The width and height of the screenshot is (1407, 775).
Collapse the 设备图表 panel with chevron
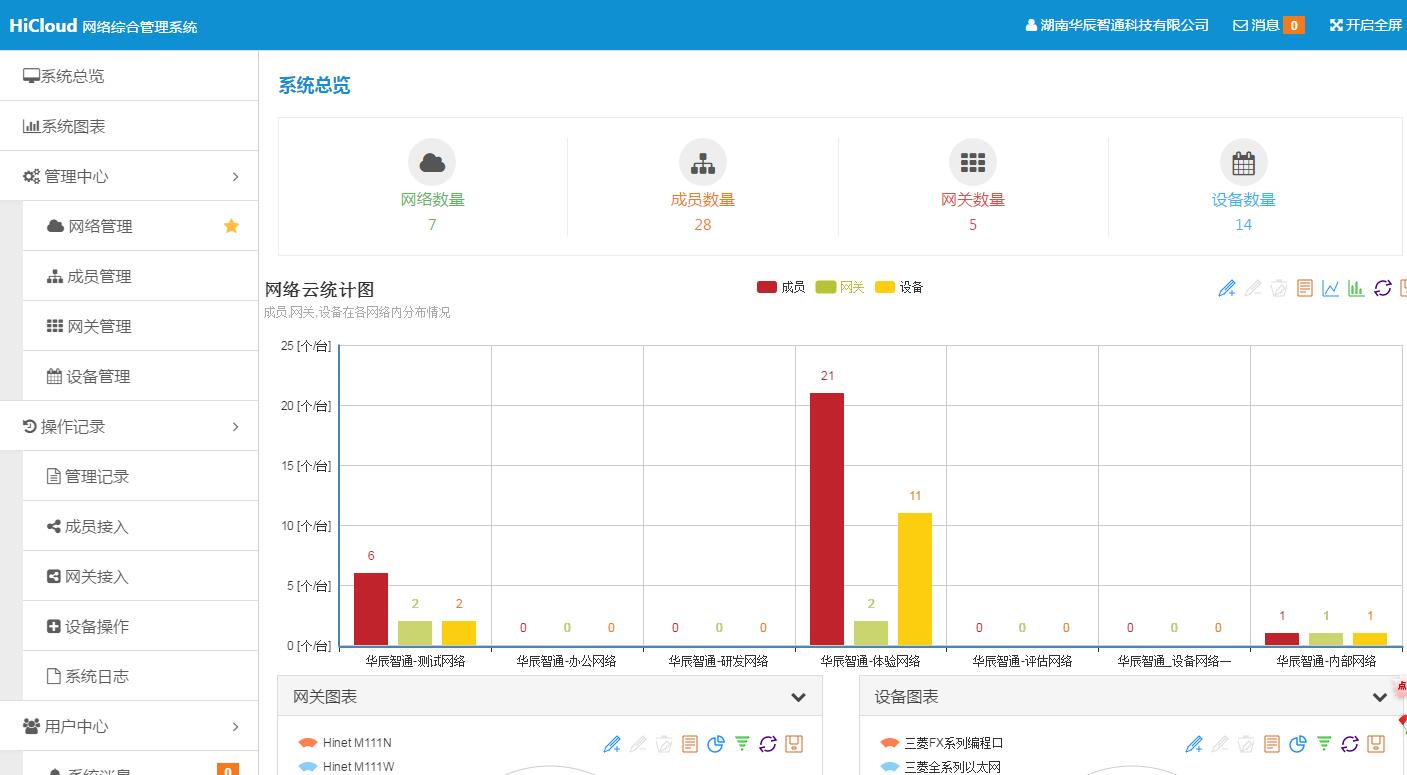point(1379,697)
